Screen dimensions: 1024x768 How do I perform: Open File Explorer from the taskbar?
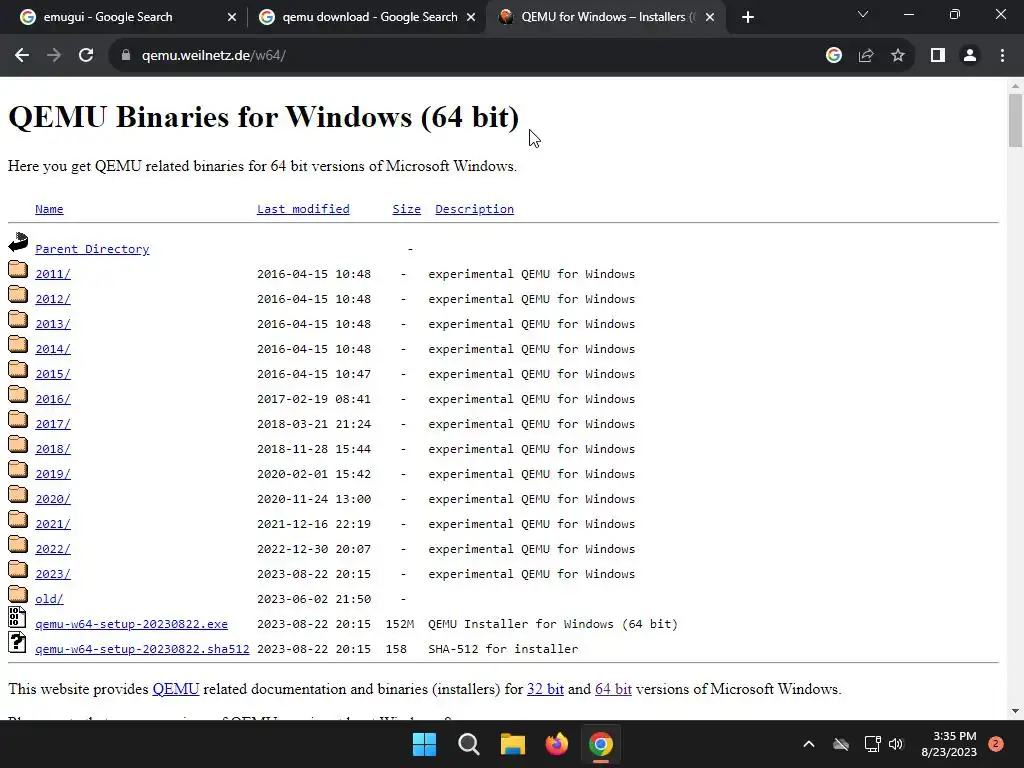tap(513, 744)
